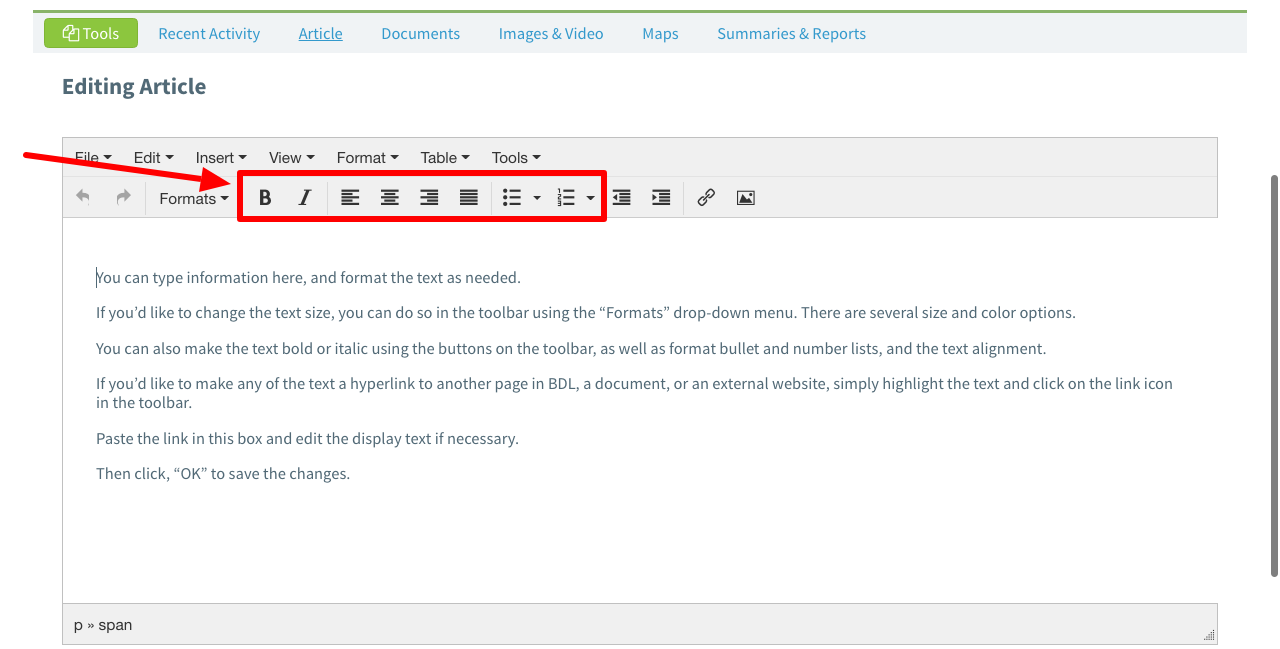Screen dimensions: 1280x649
Task: Insert a bullet list
Action: pyautogui.click(x=512, y=198)
